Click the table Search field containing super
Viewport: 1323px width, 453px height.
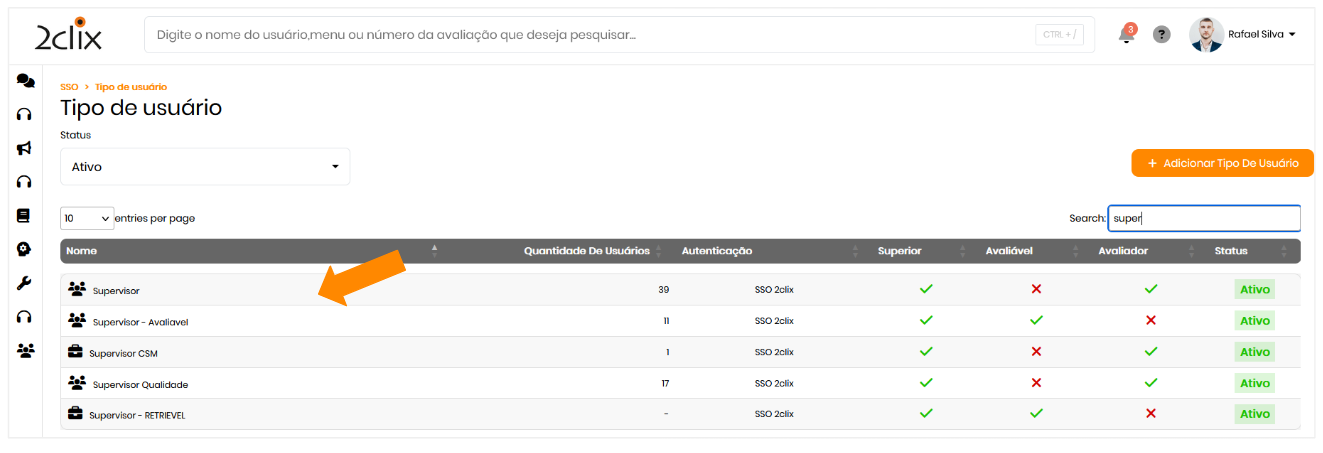point(1203,218)
